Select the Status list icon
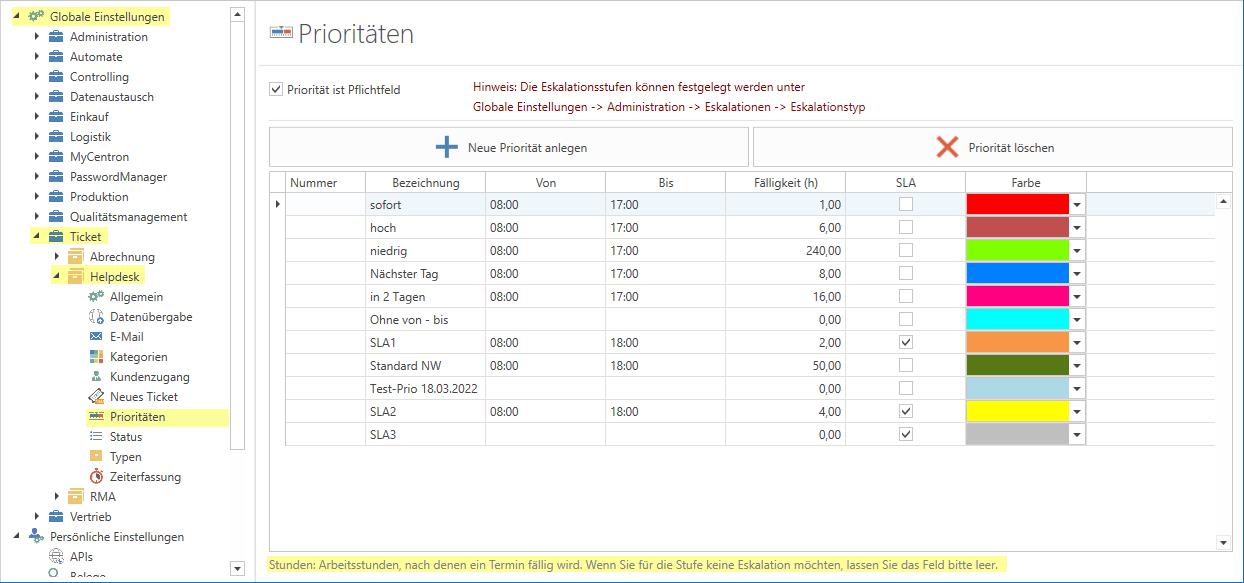Viewport: 1244px width, 583px height. 96,437
